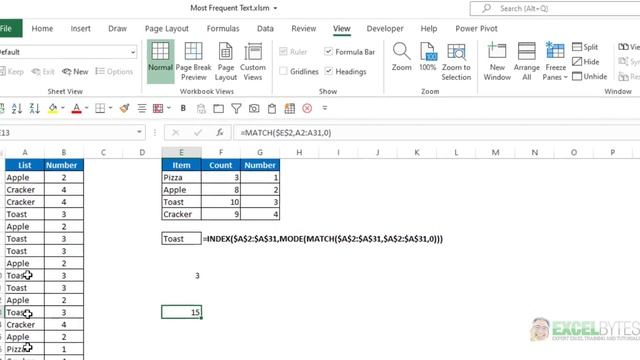The width and height of the screenshot is (640, 360).
Task: Expand the Name Box dropdown
Action: click(139, 132)
